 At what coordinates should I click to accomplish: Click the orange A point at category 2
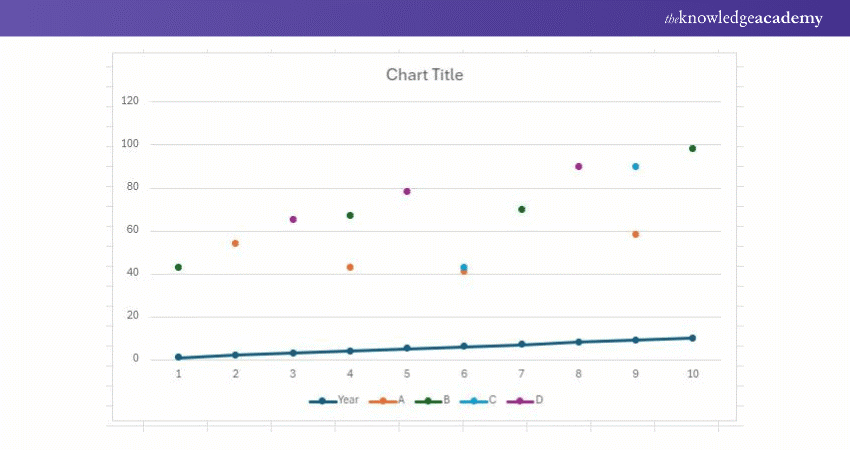click(235, 243)
